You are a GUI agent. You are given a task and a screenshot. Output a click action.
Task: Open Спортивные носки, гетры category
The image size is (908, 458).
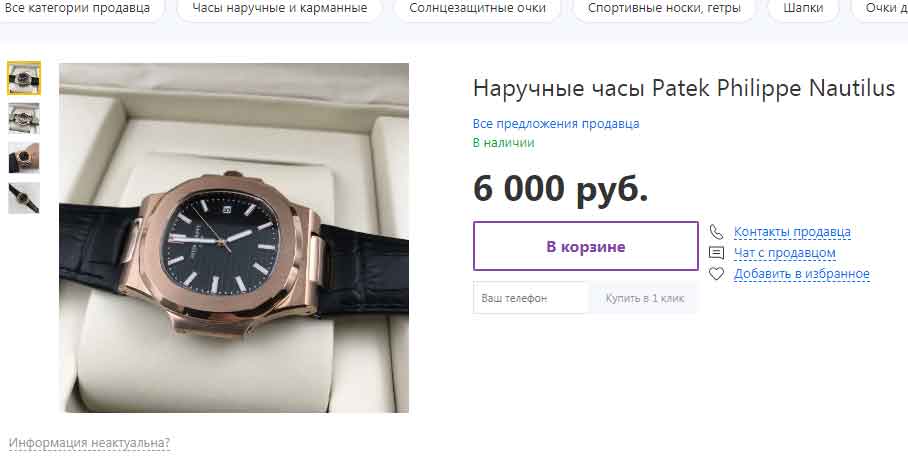point(664,8)
